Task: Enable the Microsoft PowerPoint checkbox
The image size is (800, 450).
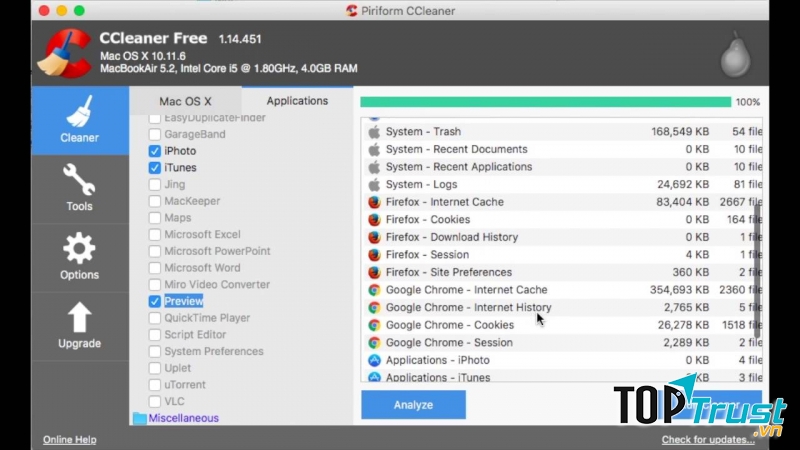Action: point(155,252)
